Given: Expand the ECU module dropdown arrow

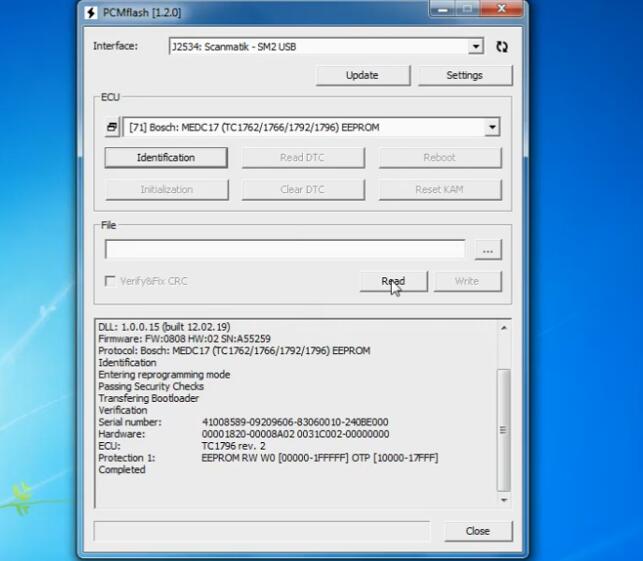Looking at the screenshot, I should click(x=492, y=127).
